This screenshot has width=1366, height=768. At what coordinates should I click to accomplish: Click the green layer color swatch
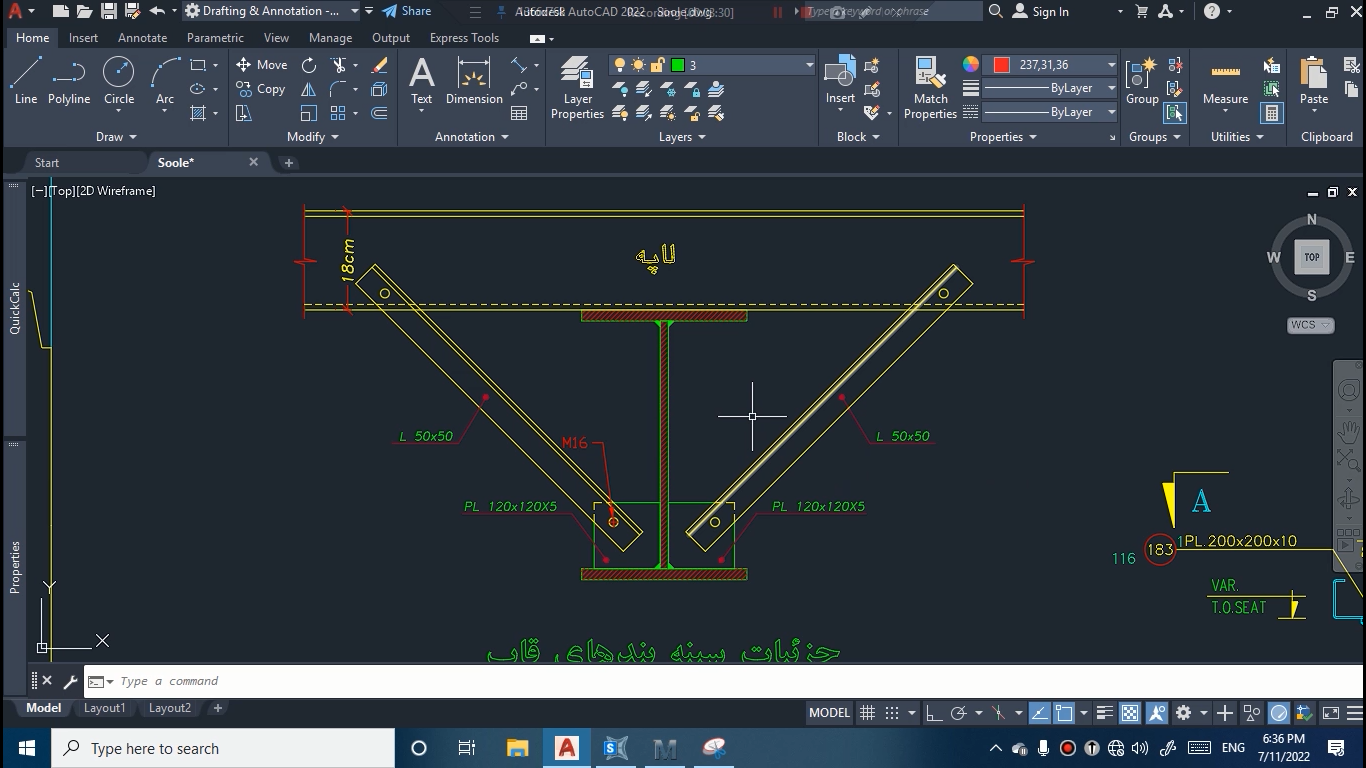tap(677, 65)
